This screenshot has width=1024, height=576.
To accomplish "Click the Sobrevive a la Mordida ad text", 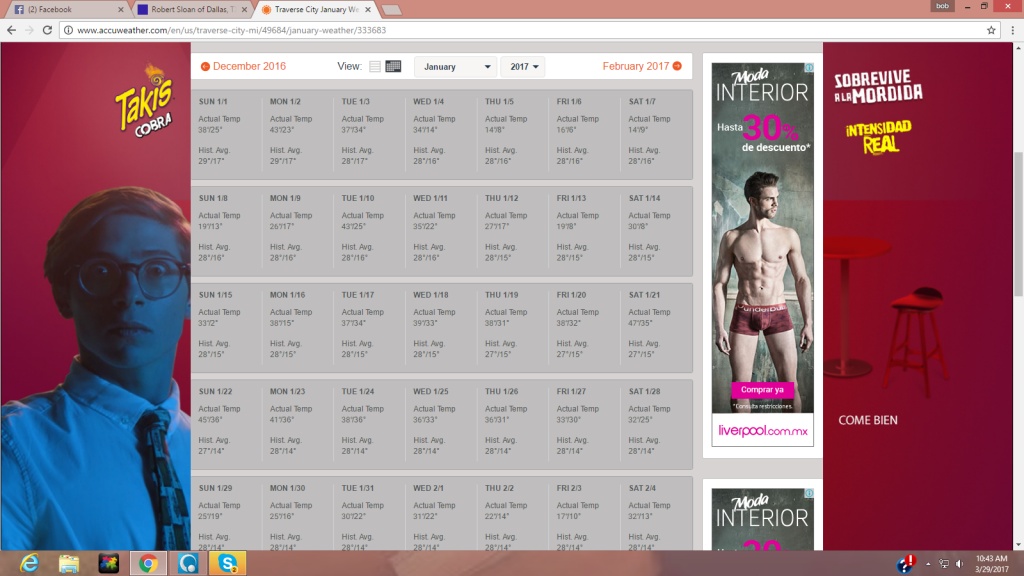I will point(878,88).
